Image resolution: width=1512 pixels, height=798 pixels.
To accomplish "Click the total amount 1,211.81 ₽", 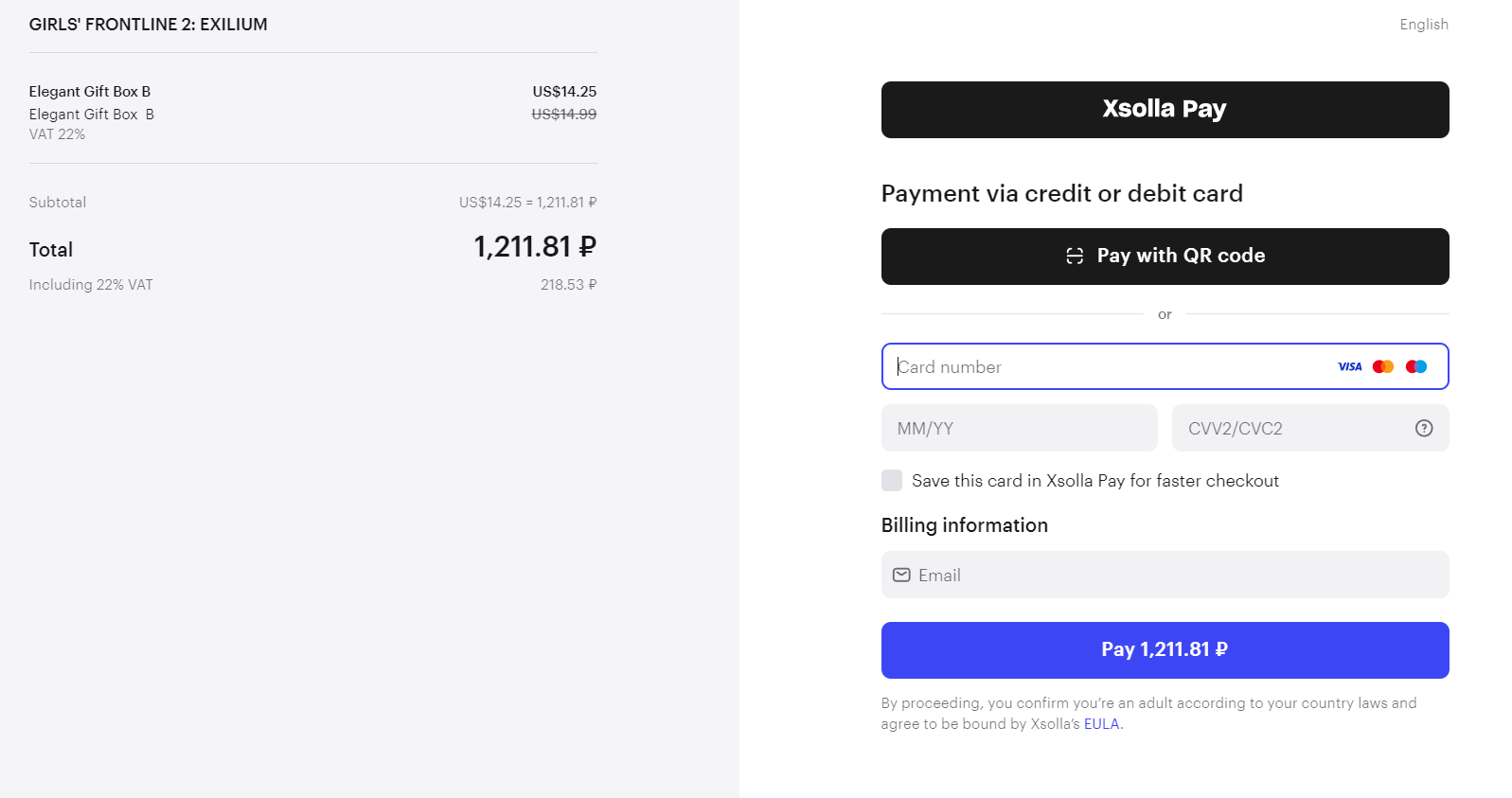I will click(x=535, y=248).
